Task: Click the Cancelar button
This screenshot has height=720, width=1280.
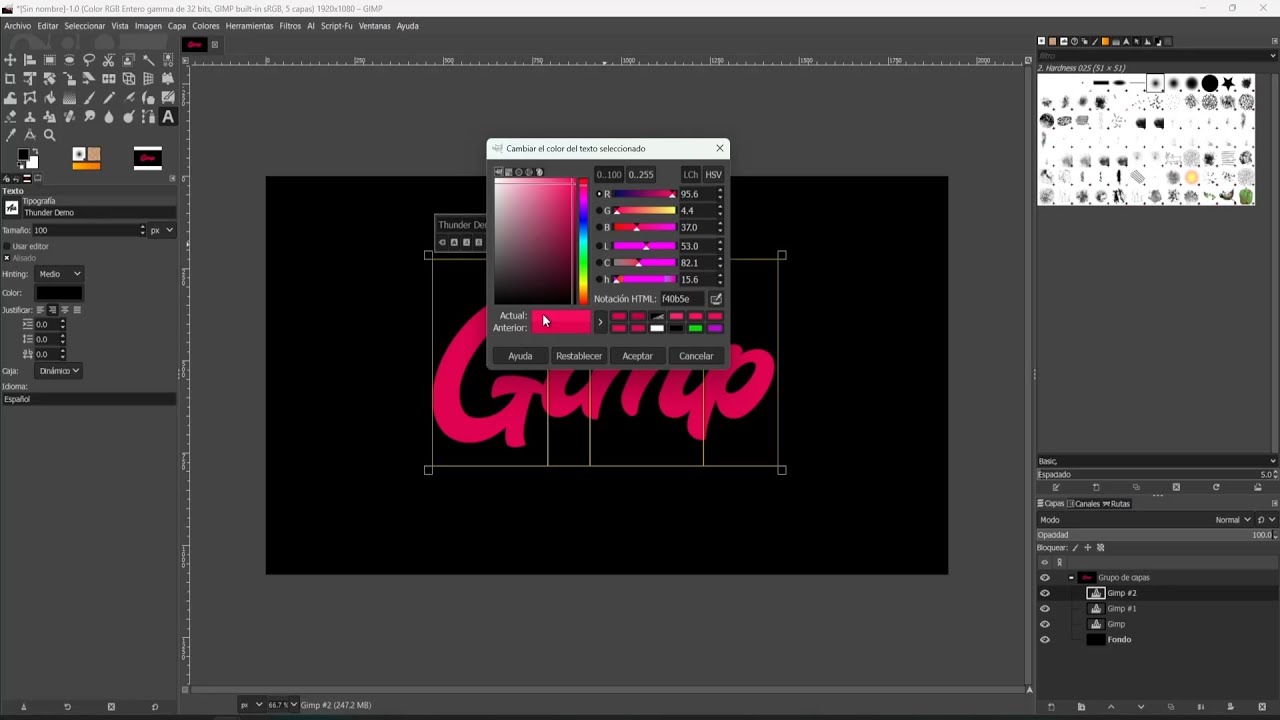Action: pos(696,356)
